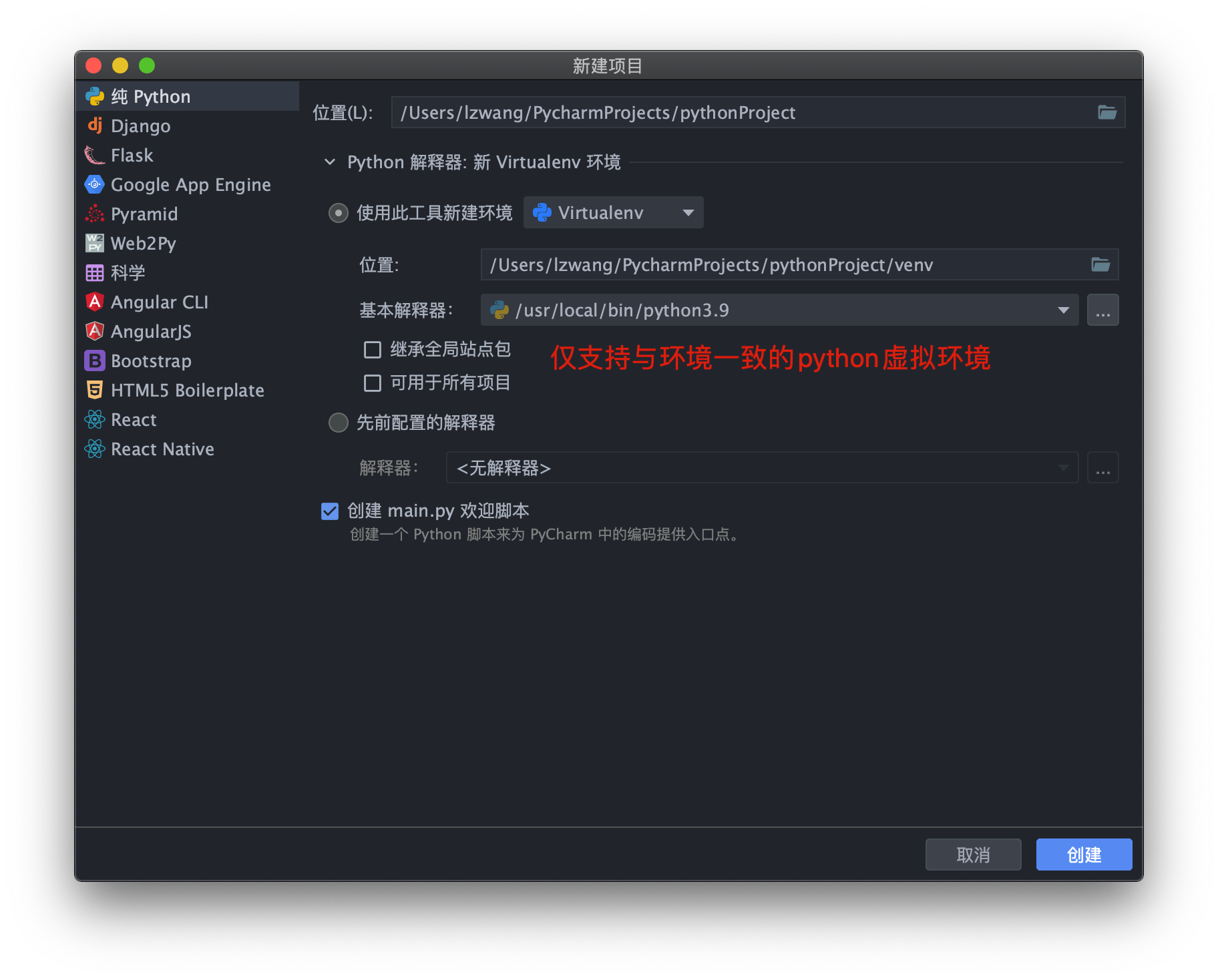Click ellipsis button next to 基本解释器

click(x=1102, y=310)
